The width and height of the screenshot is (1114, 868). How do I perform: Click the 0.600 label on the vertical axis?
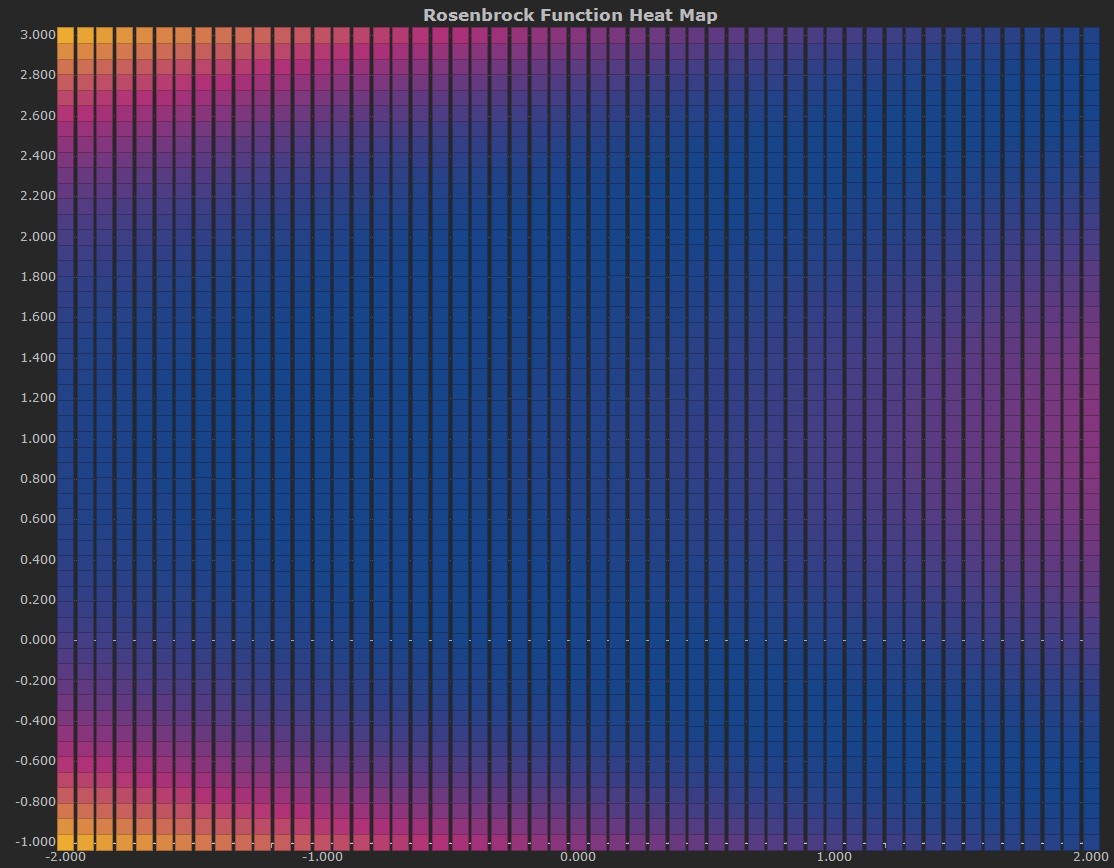tap(38, 519)
